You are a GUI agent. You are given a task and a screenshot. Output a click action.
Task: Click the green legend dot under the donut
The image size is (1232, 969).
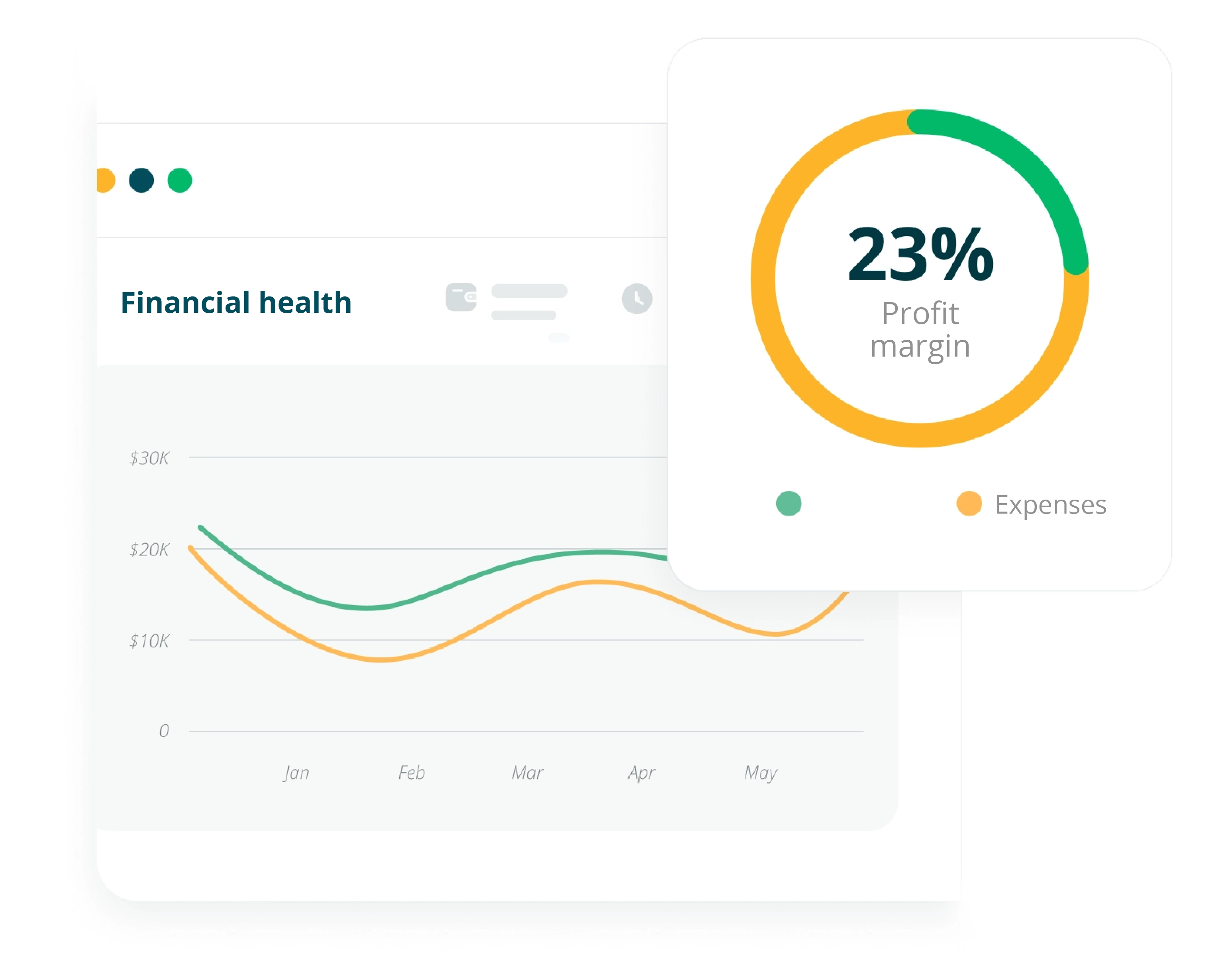coord(789,503)
